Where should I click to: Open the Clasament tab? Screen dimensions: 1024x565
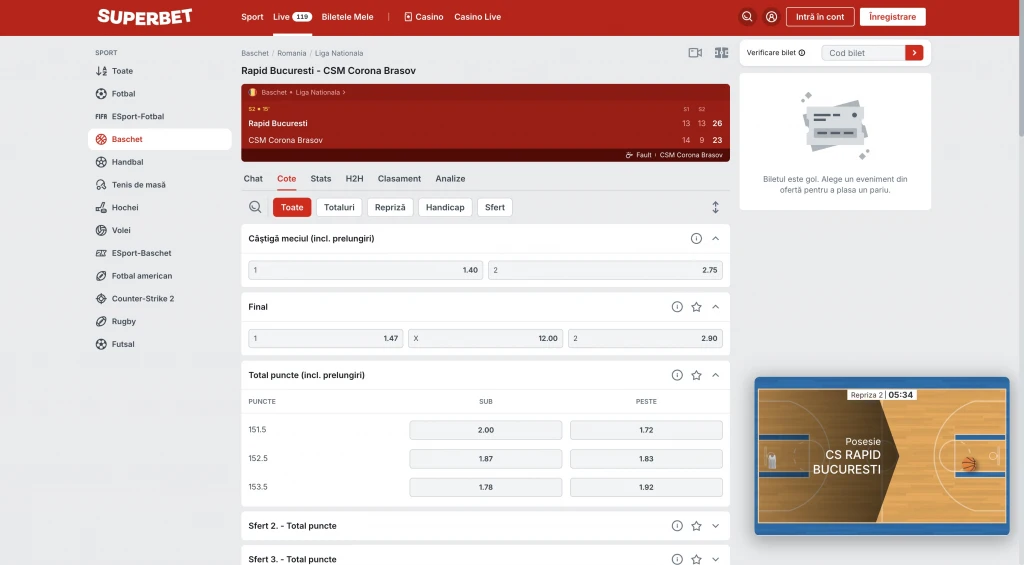(x=399, y=179)
